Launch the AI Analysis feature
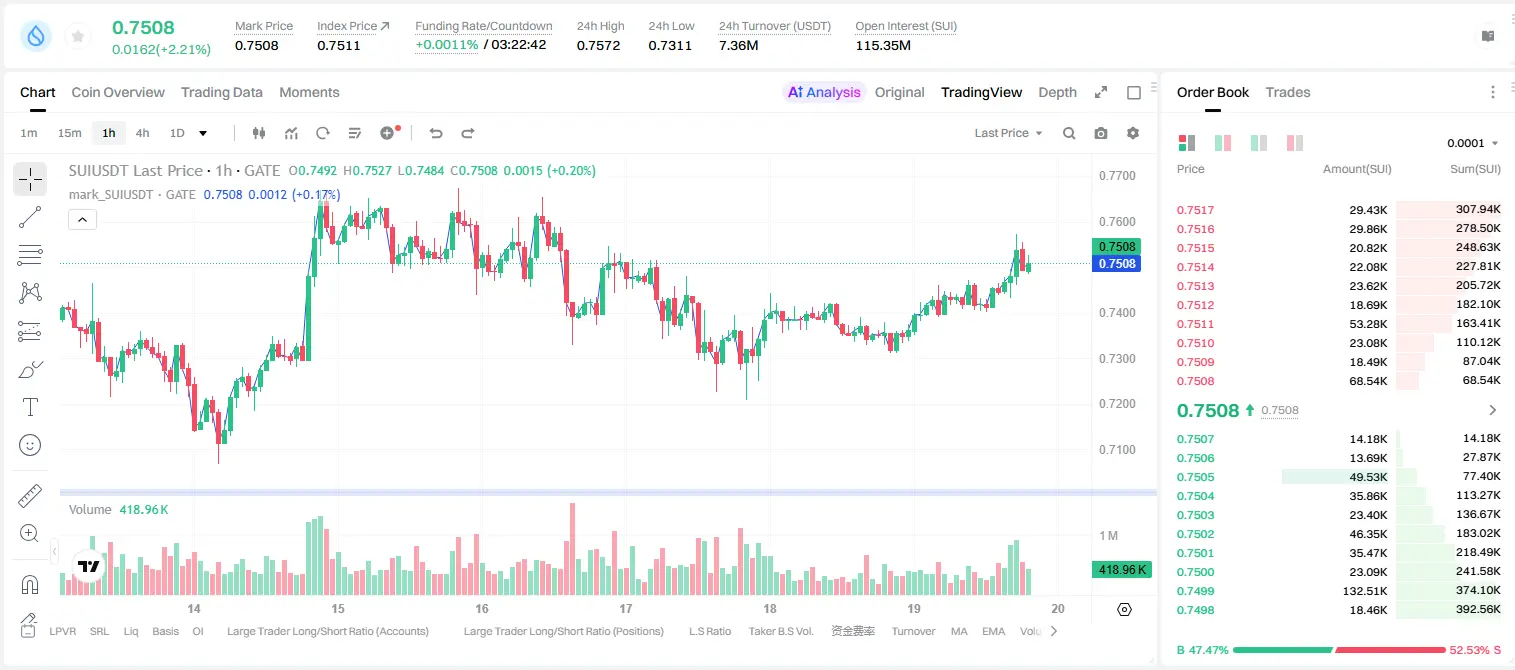Image resolution: width=1515 pixels, height=670 pixels. [x=823, y=92]
